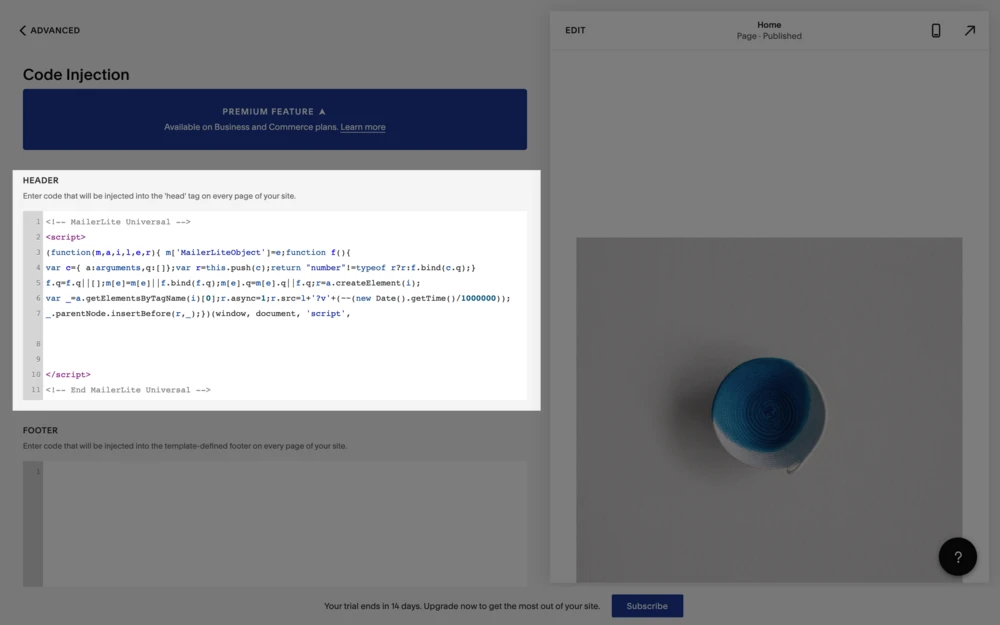Open the Learn more link

(x=362, y=128)
